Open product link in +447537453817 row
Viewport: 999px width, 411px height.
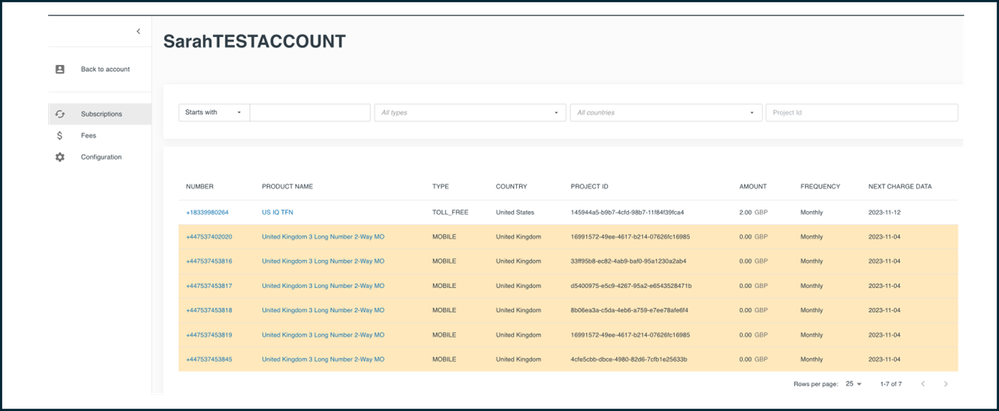[x=323, y=285]
